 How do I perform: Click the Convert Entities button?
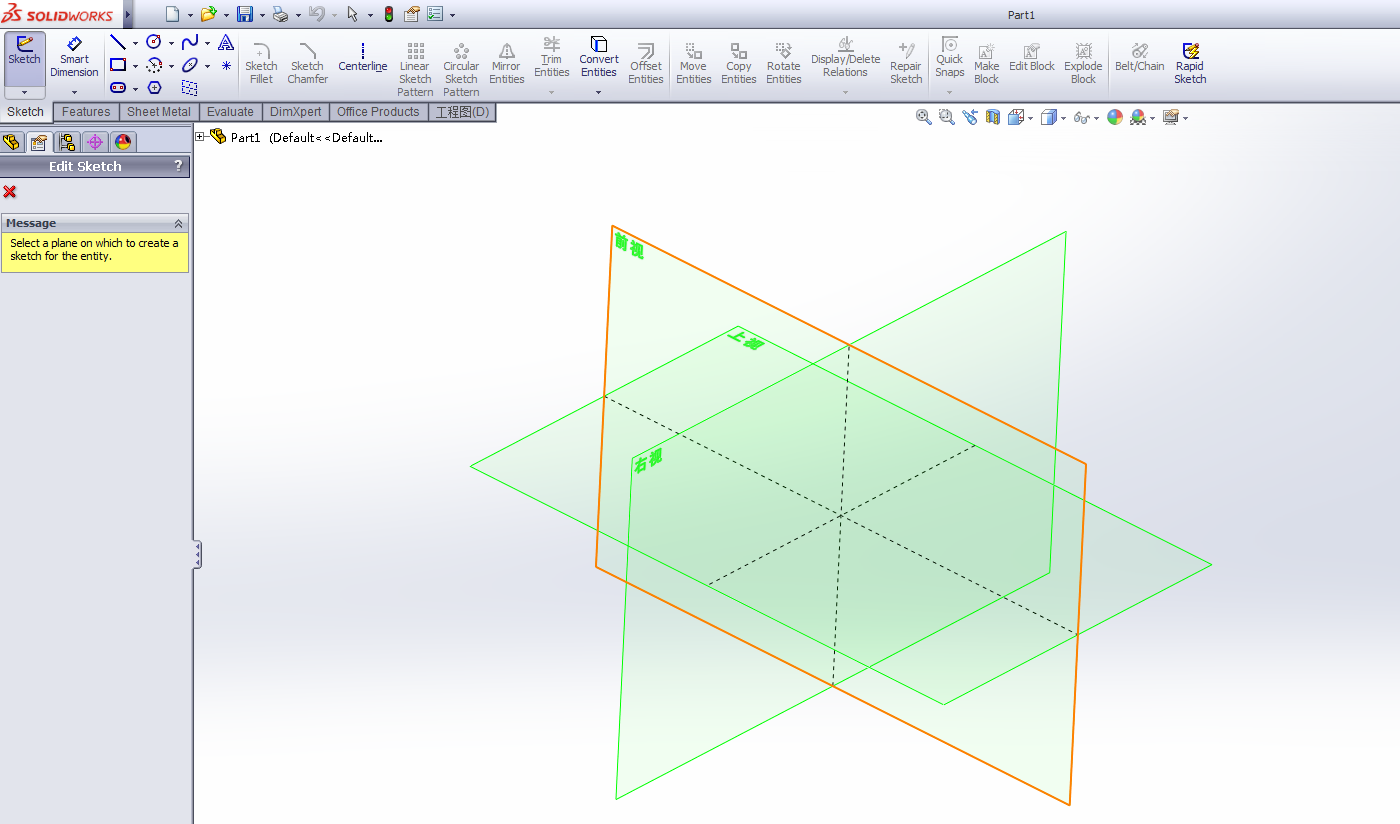click(x=598, y=58)
